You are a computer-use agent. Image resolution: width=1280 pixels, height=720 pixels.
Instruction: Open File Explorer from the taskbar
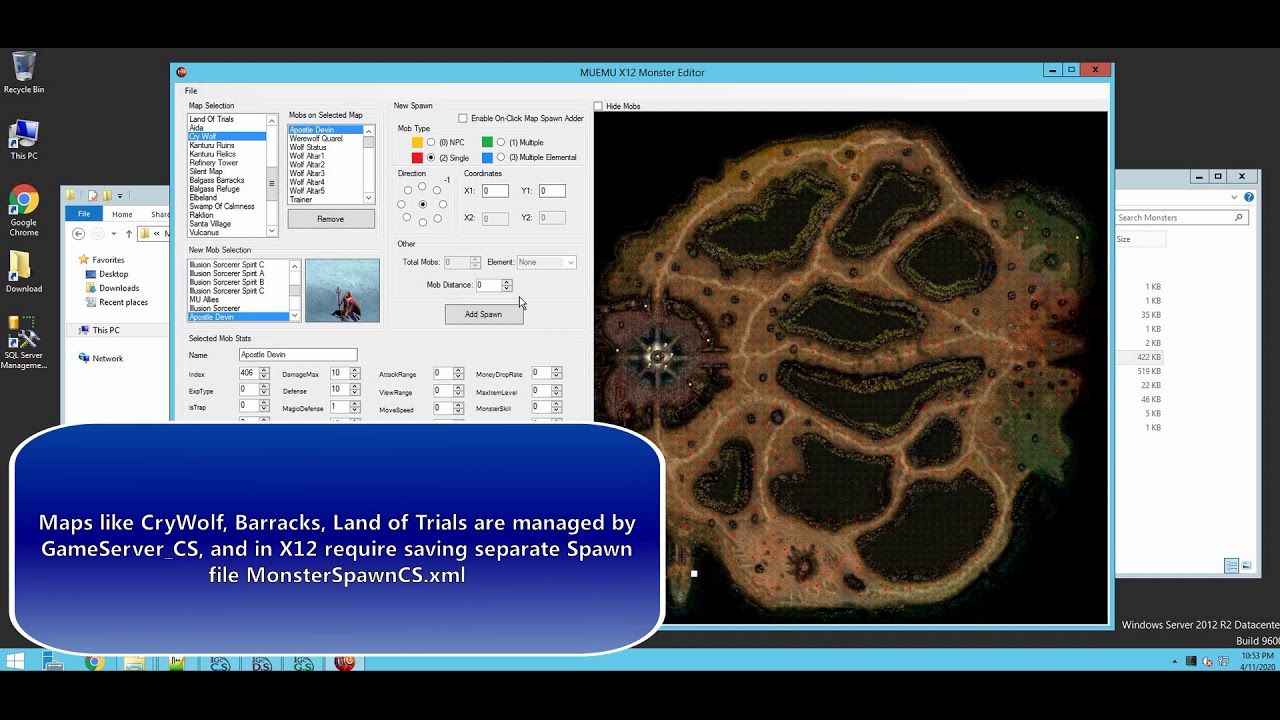134,662
